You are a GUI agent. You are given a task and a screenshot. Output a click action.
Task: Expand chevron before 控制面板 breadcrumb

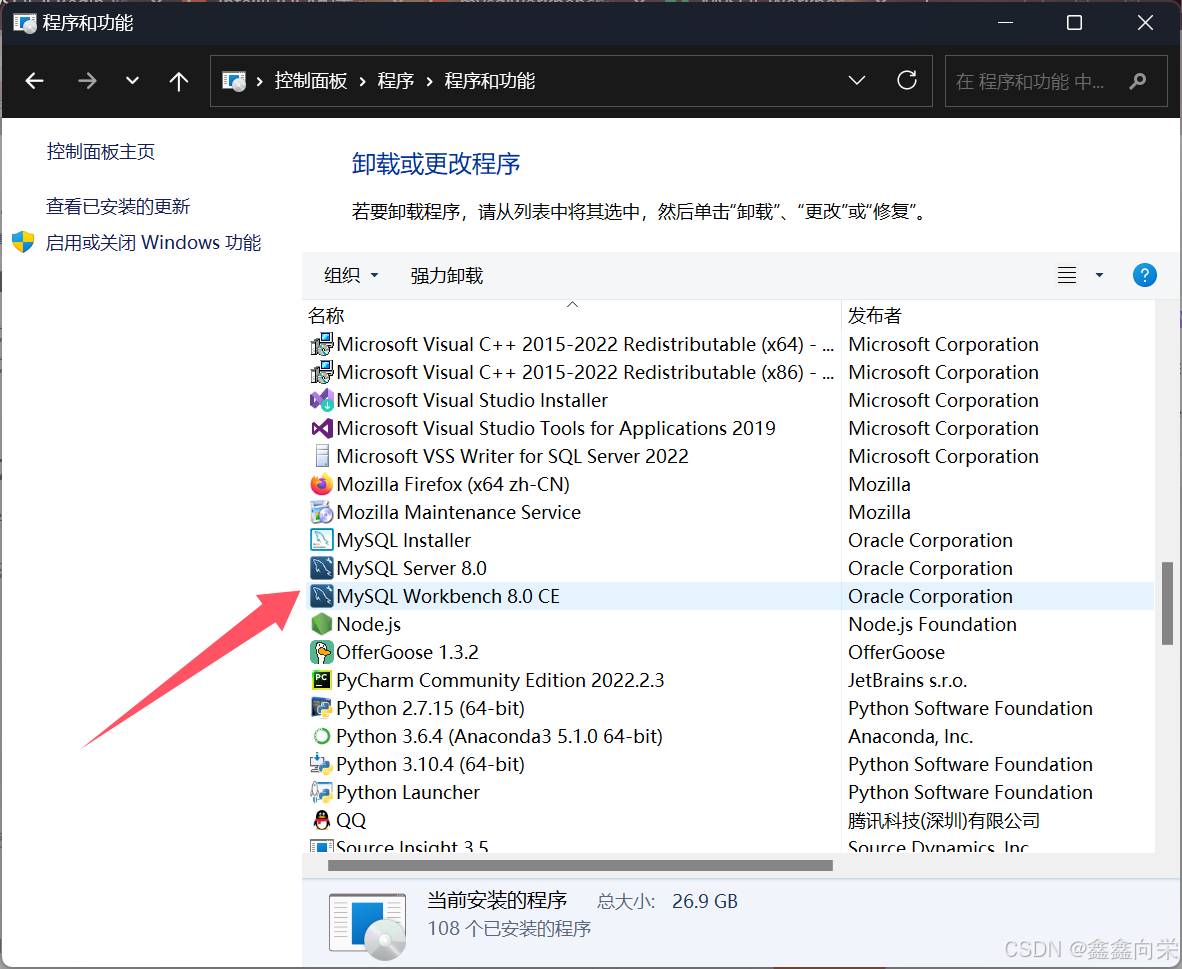point(259,81)
